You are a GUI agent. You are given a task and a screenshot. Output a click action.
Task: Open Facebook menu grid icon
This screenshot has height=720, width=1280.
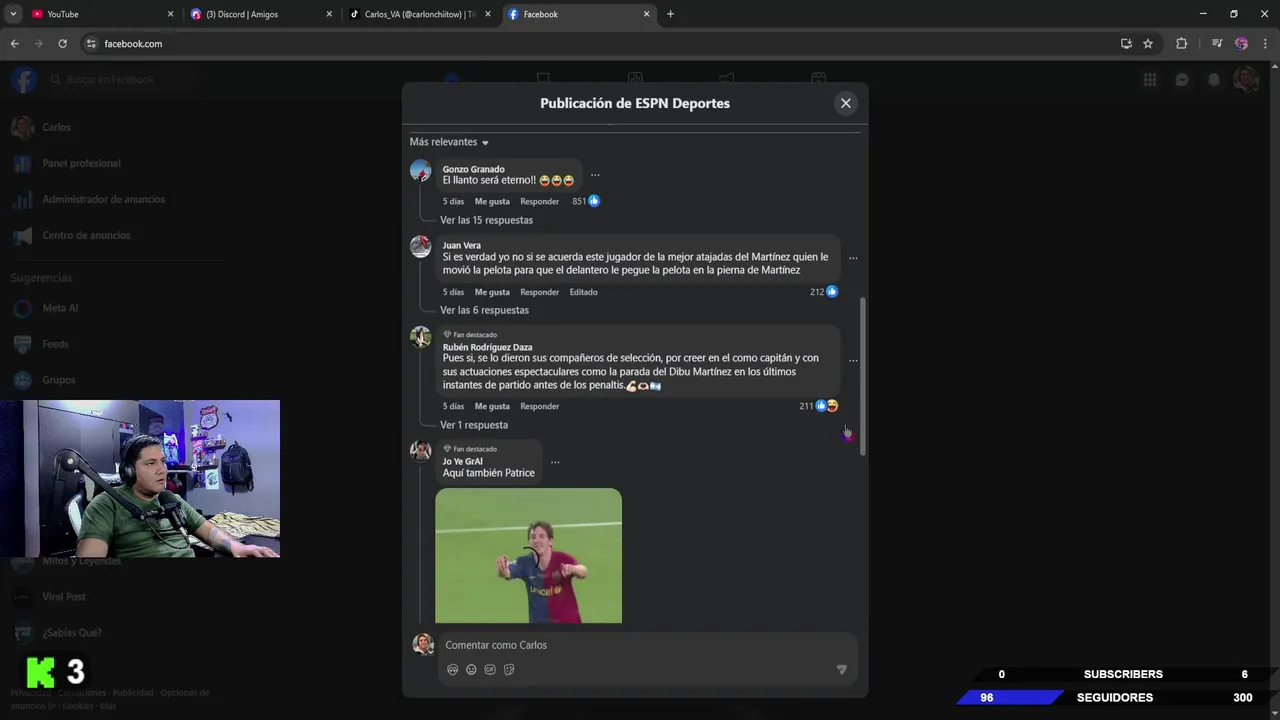tap(1150, 80)
